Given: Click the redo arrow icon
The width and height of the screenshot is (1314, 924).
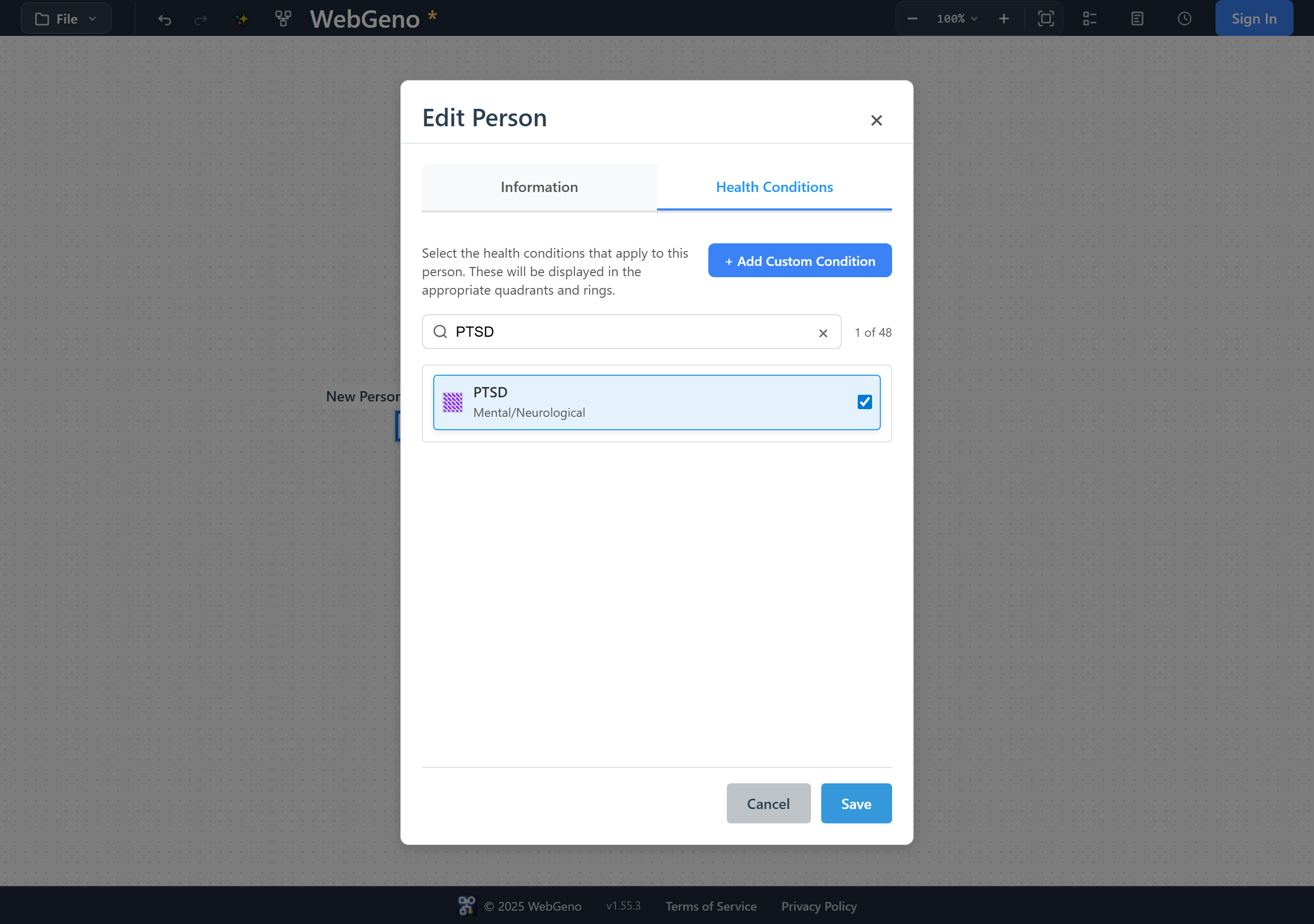Looking at the screenshot, I should [x=200, y=20].
